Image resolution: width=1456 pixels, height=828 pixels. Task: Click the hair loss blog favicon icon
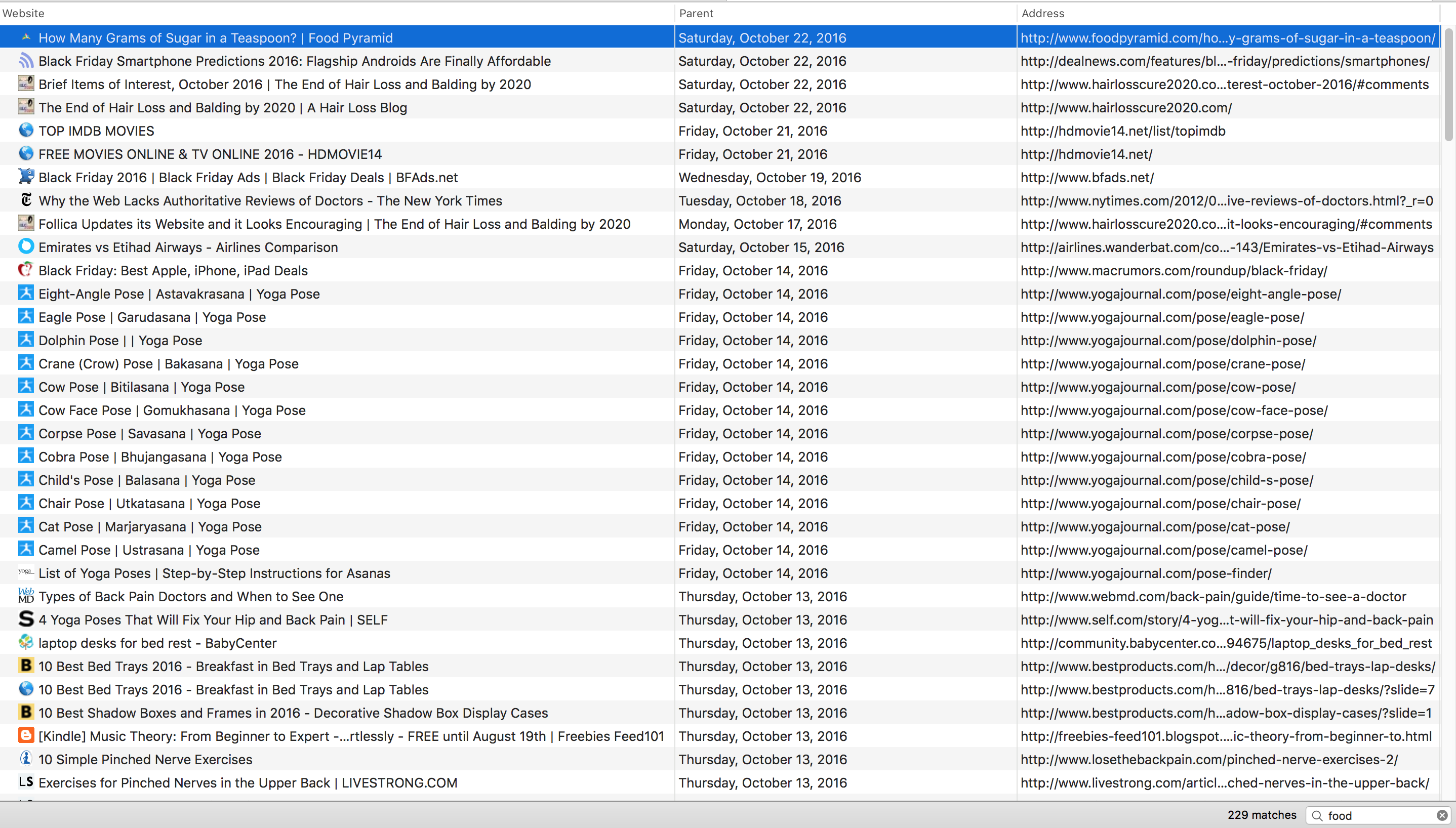coord(24,107)
